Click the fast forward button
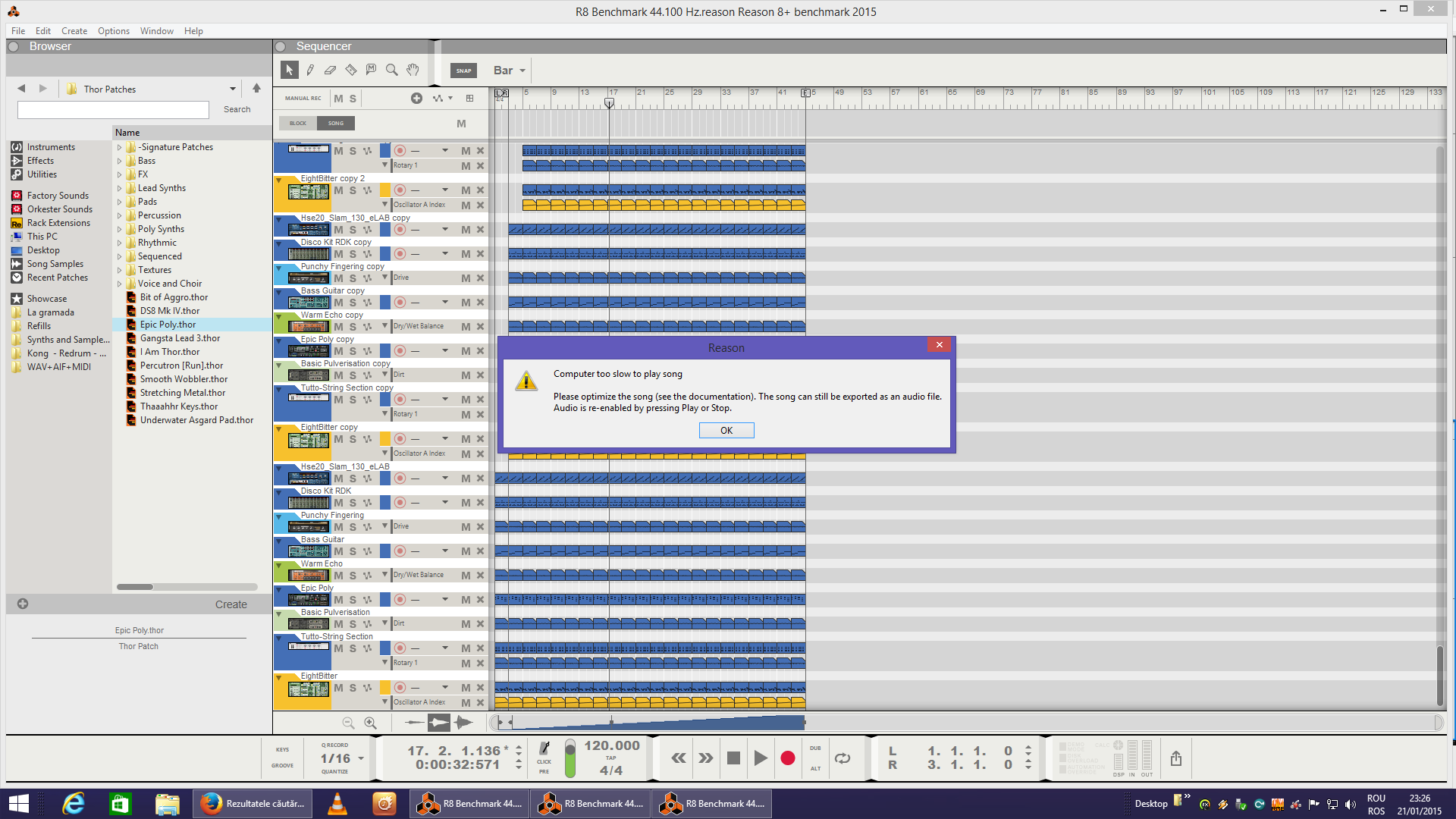The image size is (1456, 819). click(x=706, y=758)
